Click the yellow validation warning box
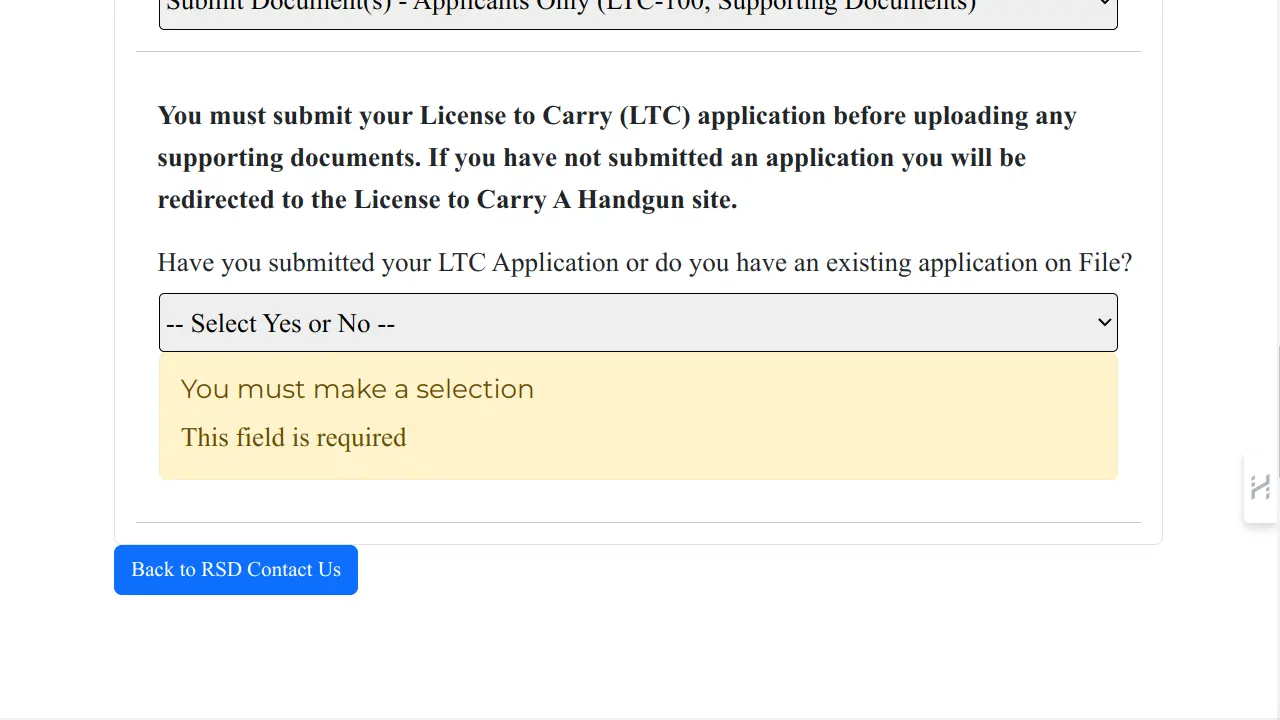Screen dimensions: 1280x720 [x=638, y=416]
